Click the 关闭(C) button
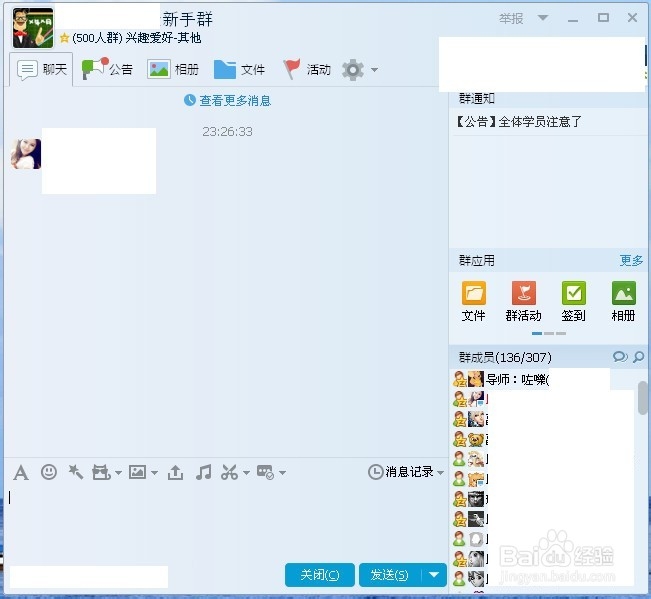Viewport: 651px width, 599px height. 320,575
